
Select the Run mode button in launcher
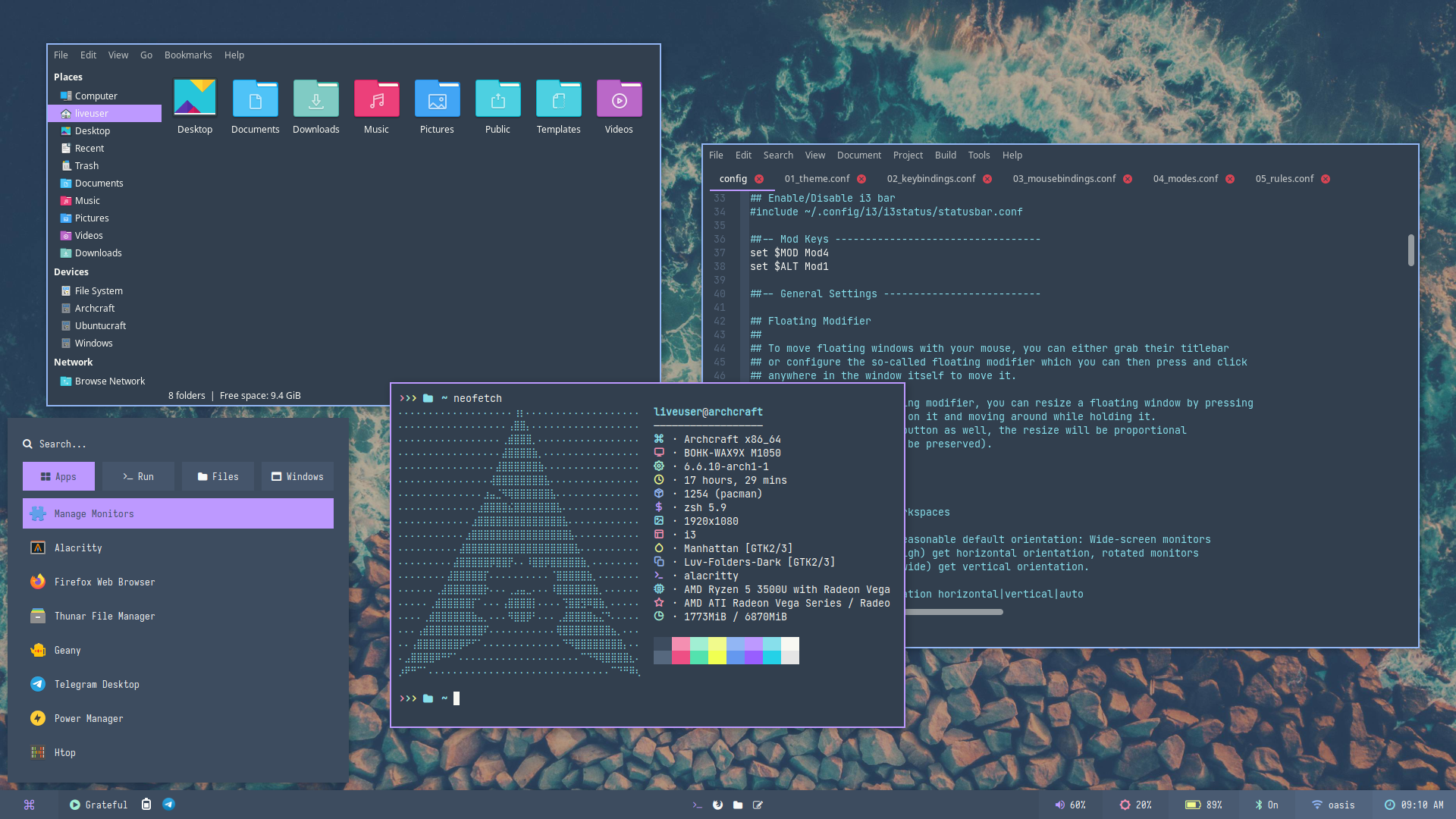click(138, 476)
